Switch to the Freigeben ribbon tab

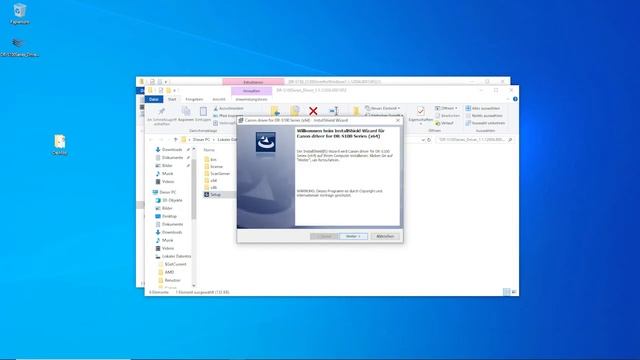(194, 99)
